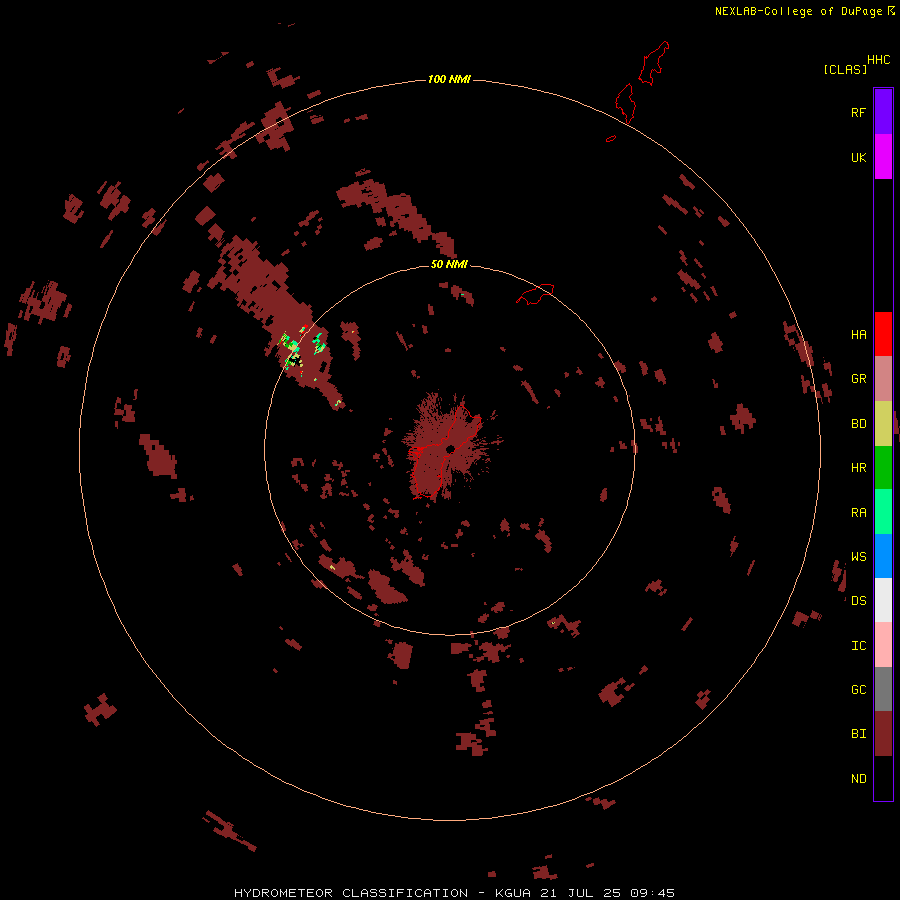Select the HA legend label
This screenshot has height=900, width=900.
click(858, 335)
